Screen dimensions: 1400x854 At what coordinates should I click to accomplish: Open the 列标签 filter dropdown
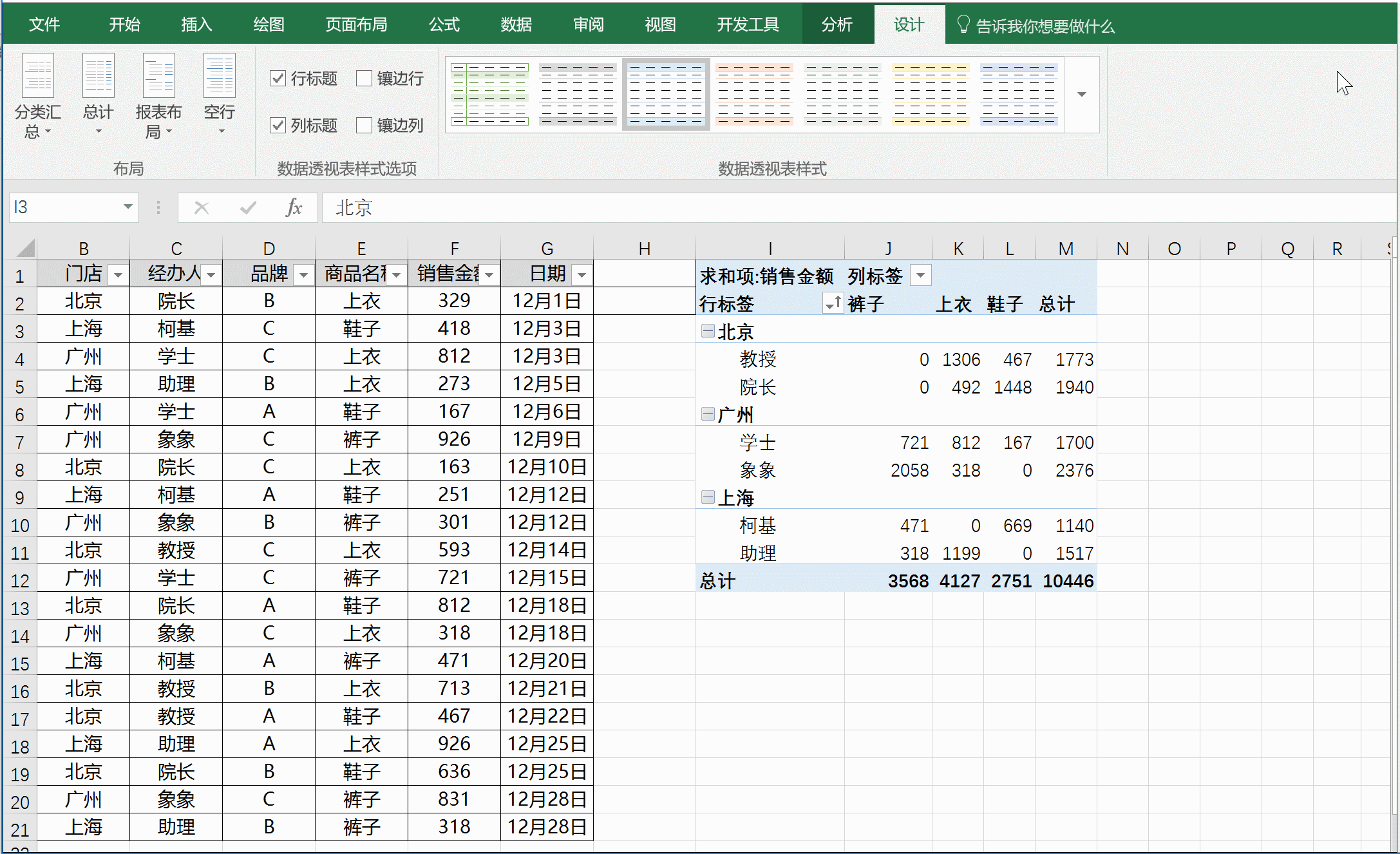coord(920,275)
